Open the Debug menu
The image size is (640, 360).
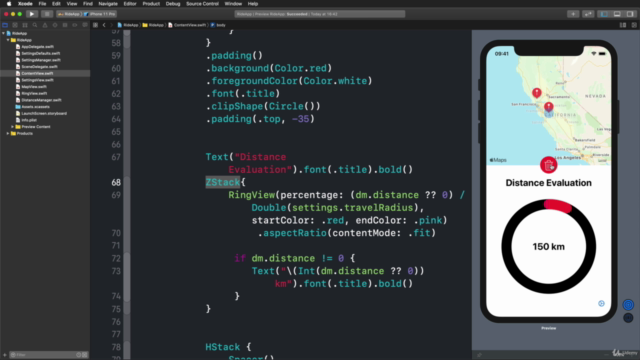click(x=173, y=4)
